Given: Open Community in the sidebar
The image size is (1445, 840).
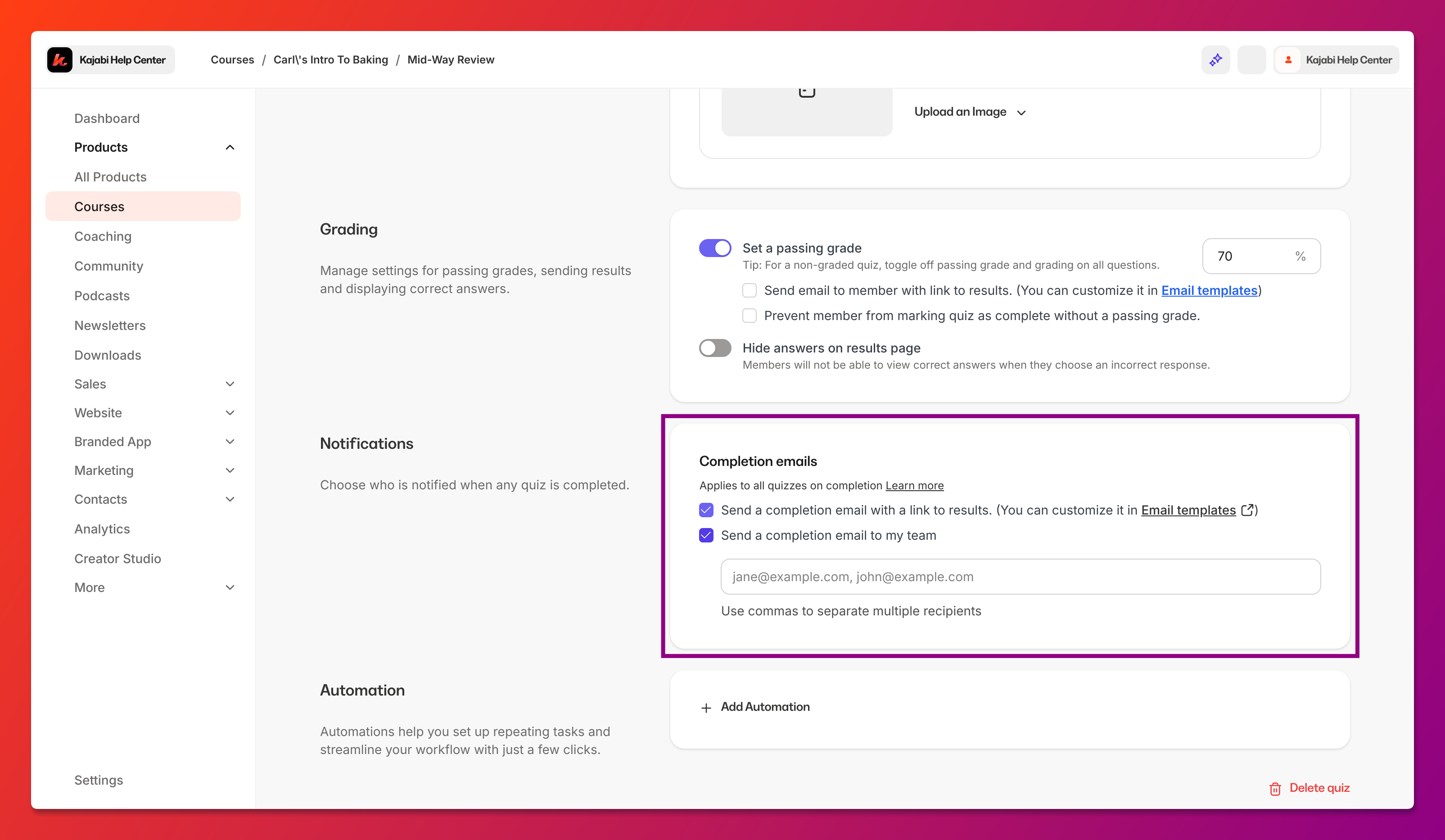Looking at the screenshot, I should 108,266.
